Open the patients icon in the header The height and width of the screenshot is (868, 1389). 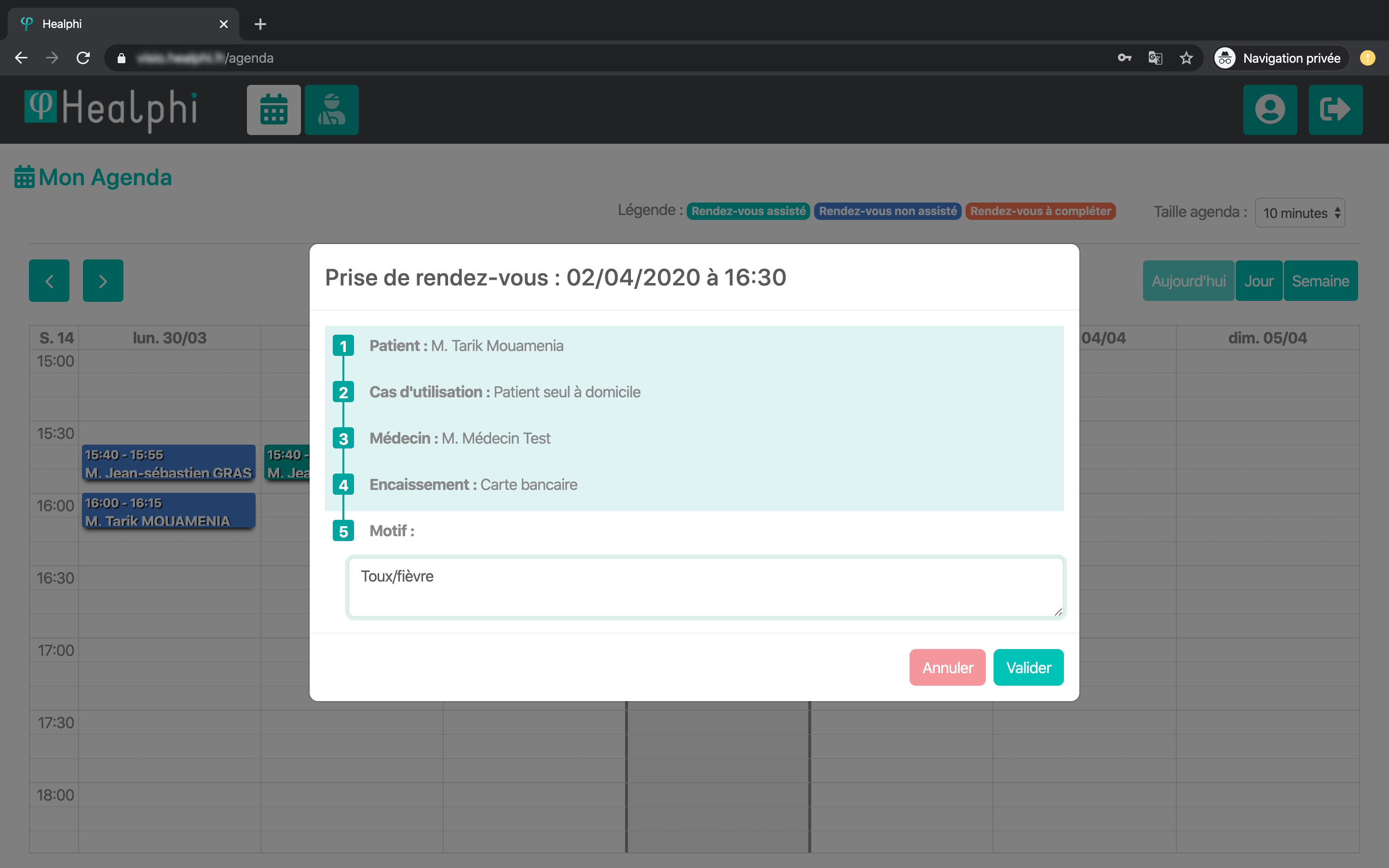coord(332,109)
